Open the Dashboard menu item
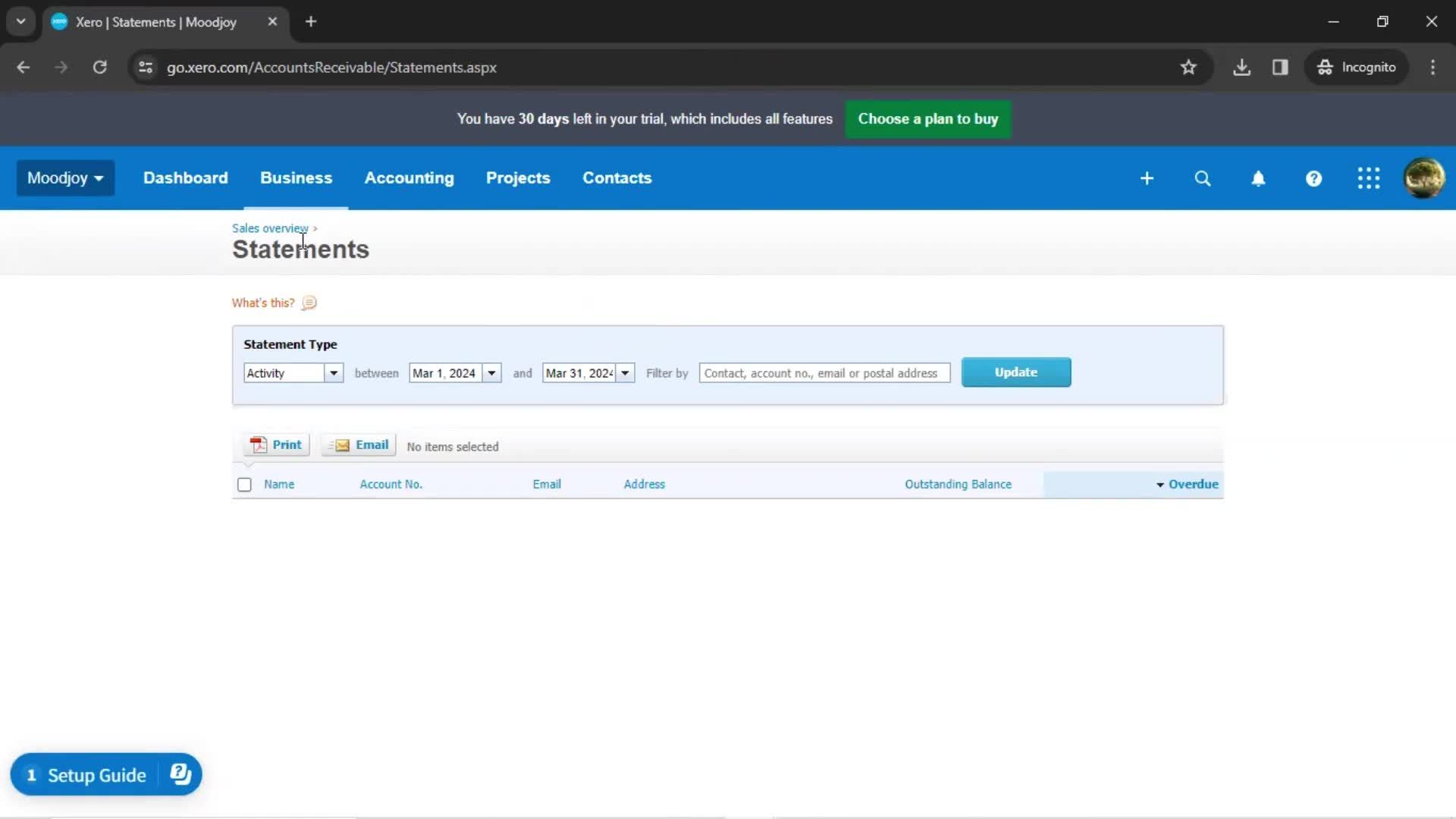This screenshot has height=819, width=1456. coord(185,178)
